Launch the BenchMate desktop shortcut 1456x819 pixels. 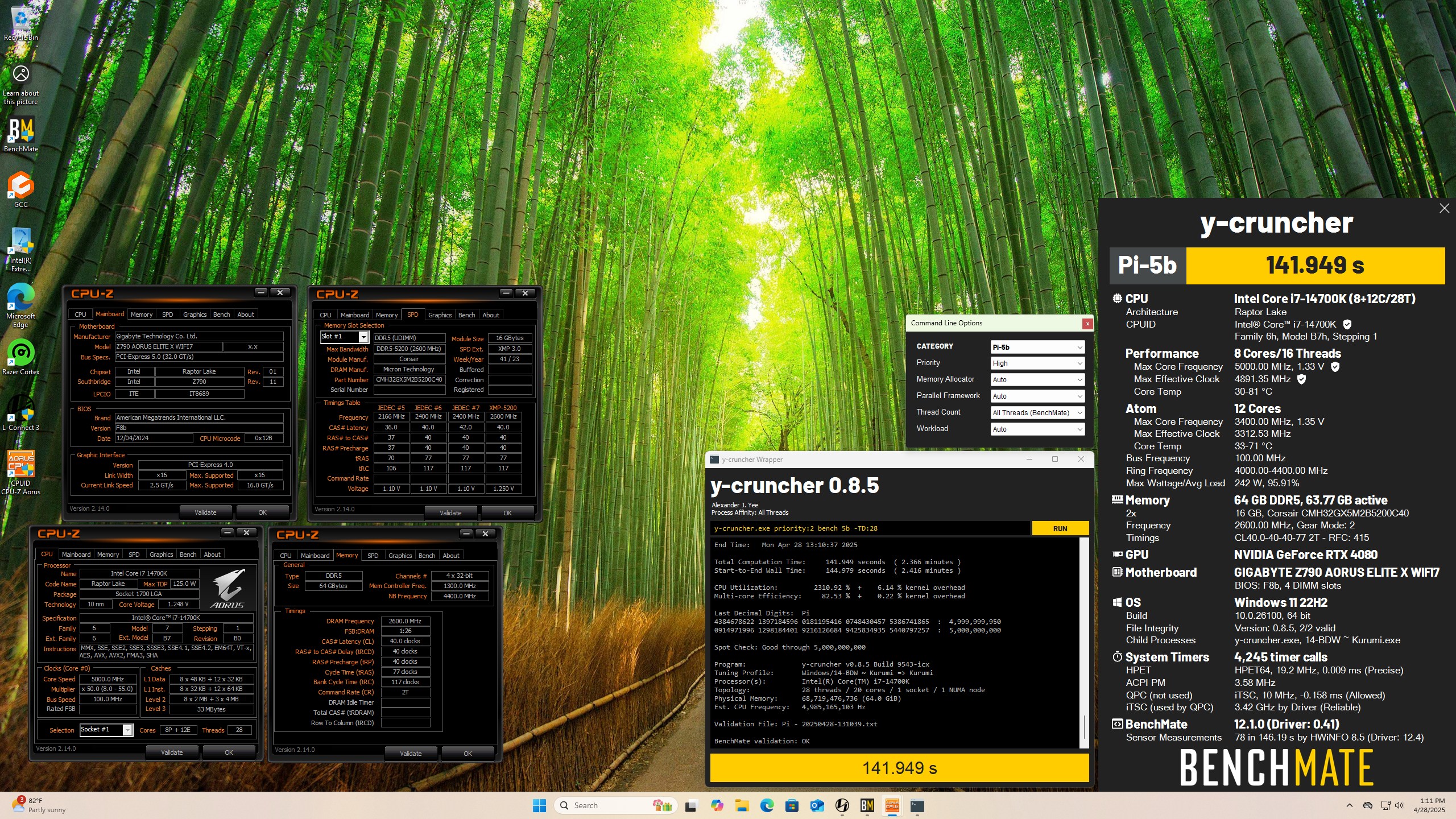tap(20, 135)
